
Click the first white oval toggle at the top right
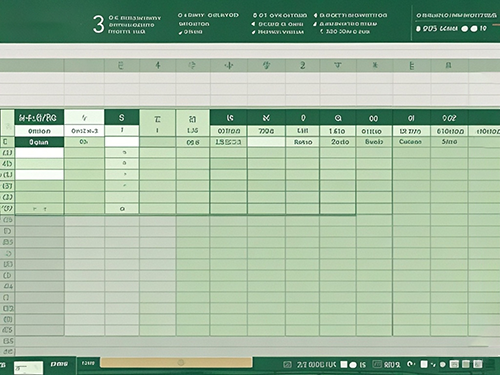pos(465,29)
